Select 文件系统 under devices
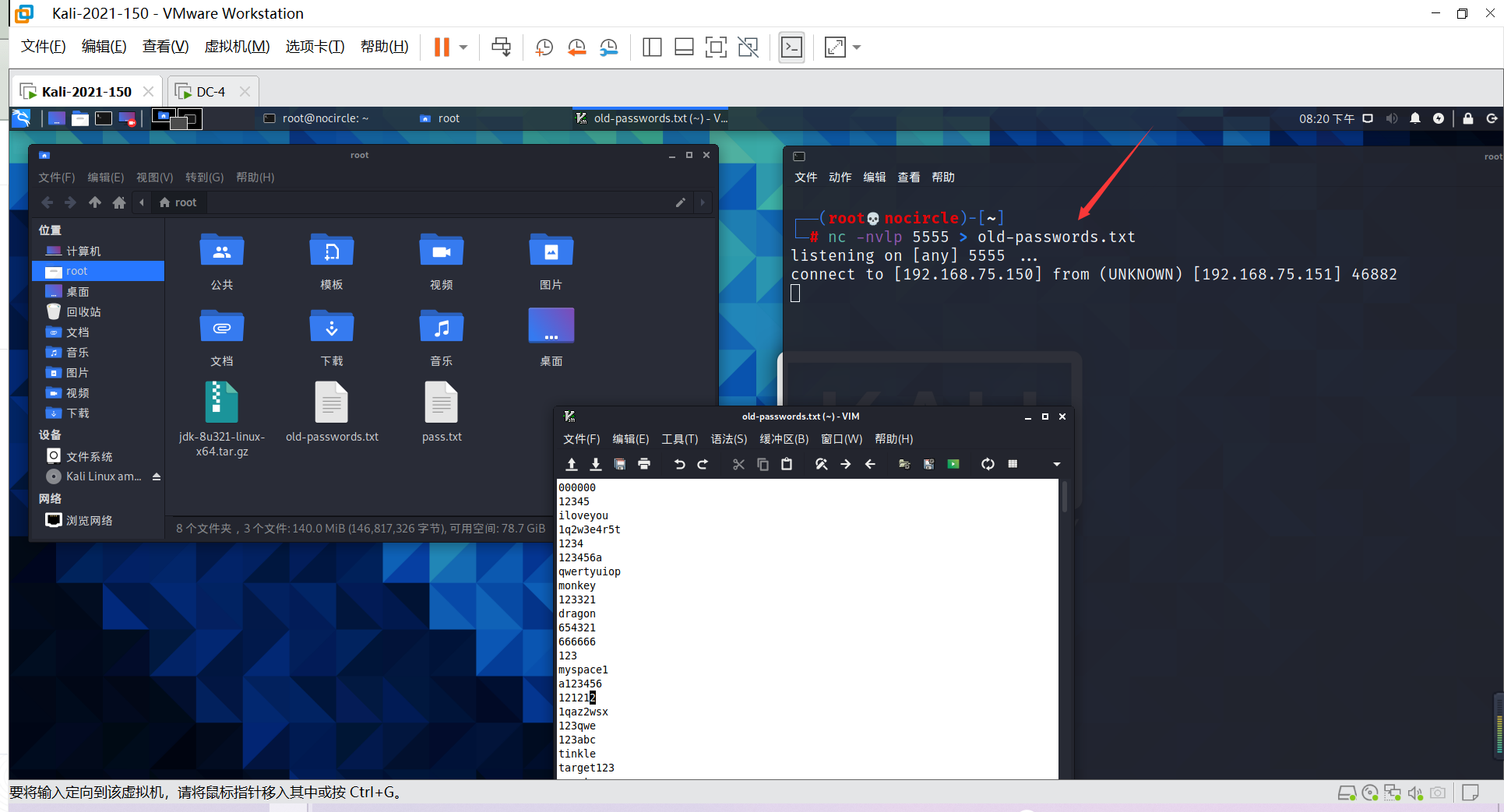The image size is (1504, 812). click(98, 456)
